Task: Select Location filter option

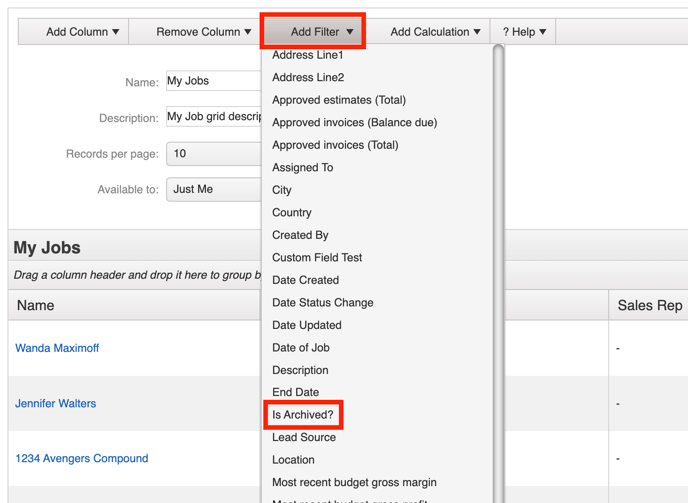Action: pyautogui.click(x=293, y=460)
